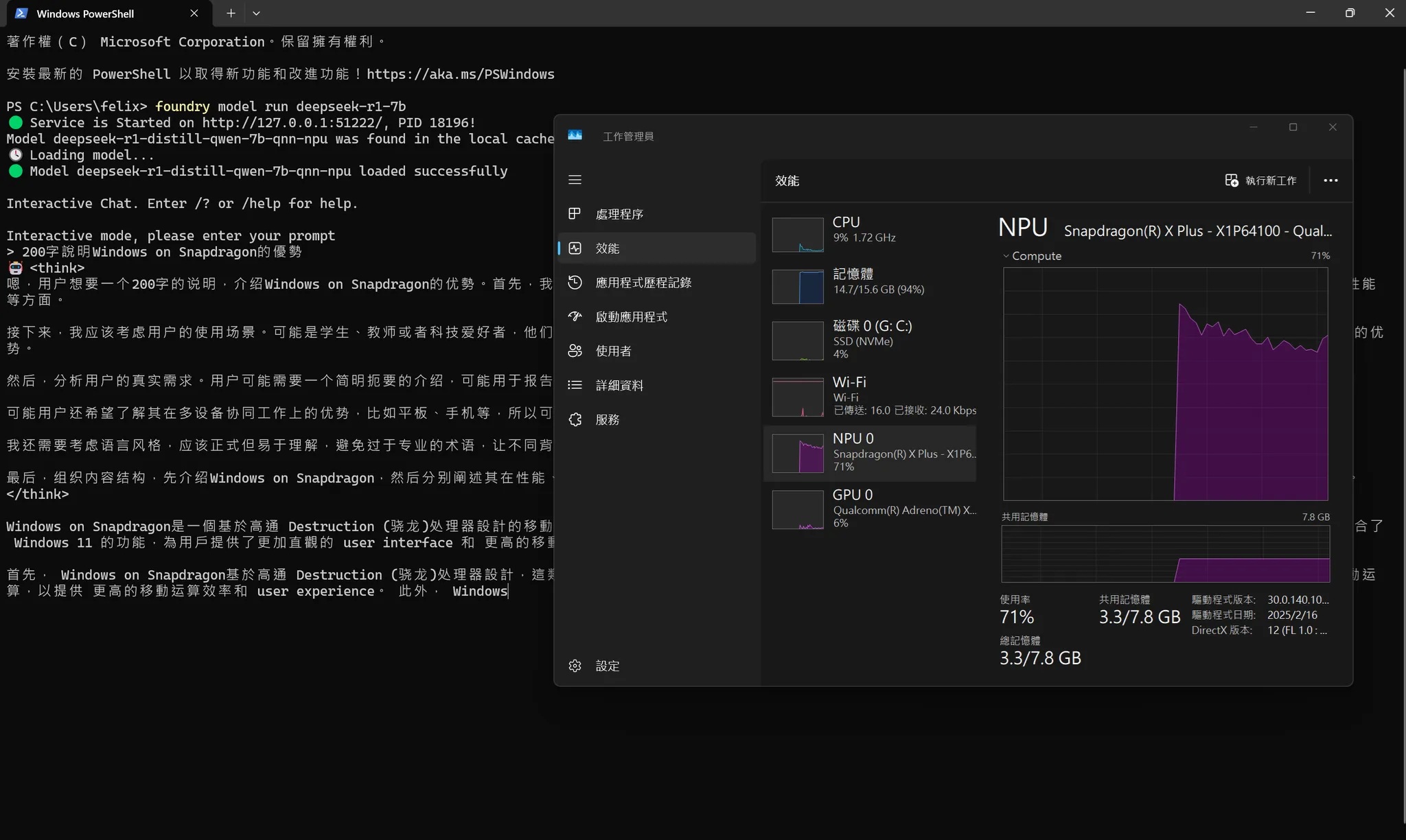This screenshot has height=840, width=1406.
Task: Switch to 詳細資料 details page
Action: coord(657,385)
